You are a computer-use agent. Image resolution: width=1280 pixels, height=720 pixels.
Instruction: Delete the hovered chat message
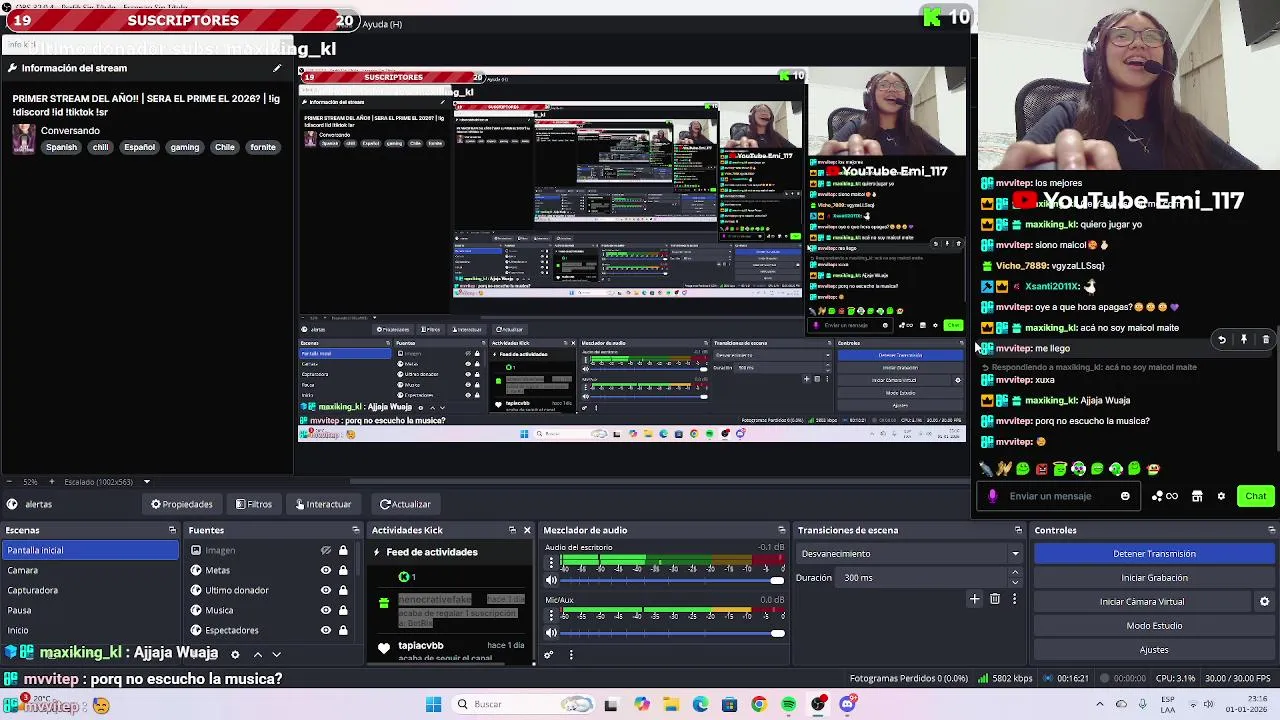click(1265, 340)
